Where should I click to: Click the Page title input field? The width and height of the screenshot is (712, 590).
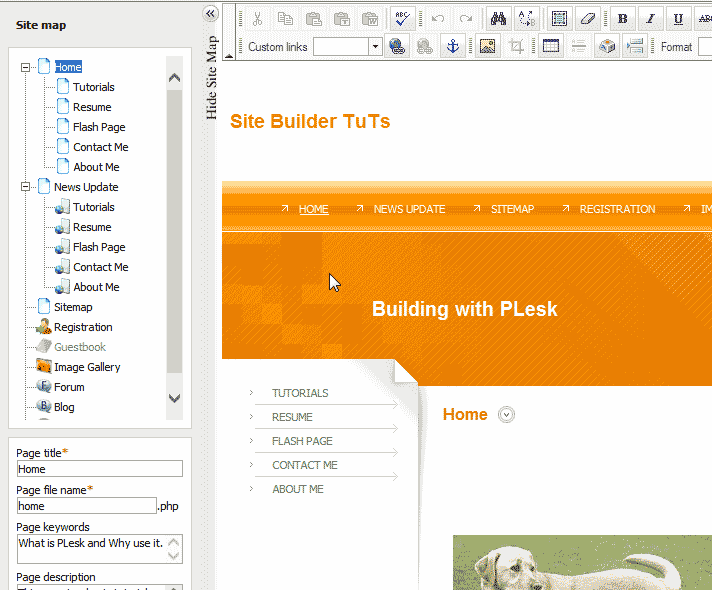99,469
